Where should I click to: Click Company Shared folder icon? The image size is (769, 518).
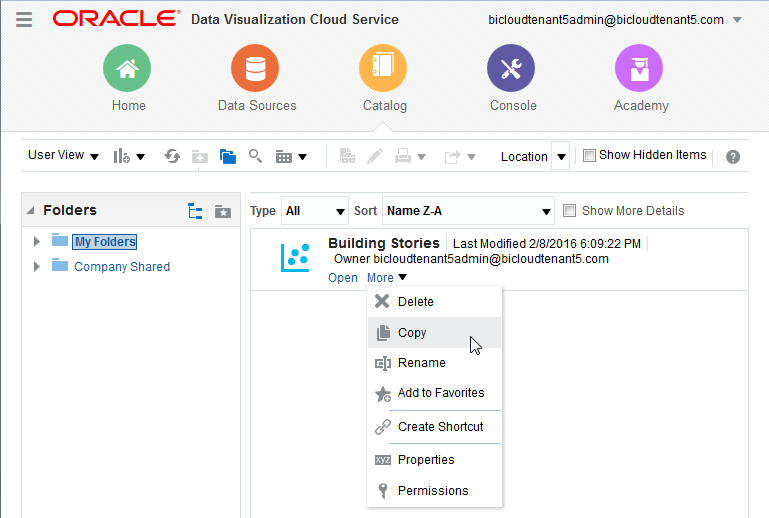60,265
